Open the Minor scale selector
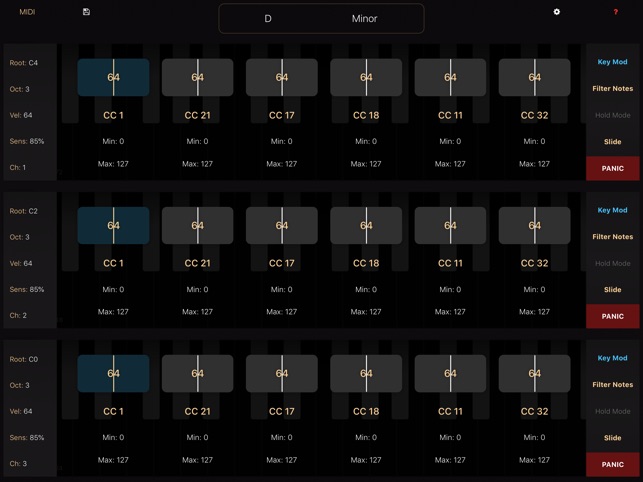Screen dimensions: 643x482 pyautogui.click(x=365, y=19)
